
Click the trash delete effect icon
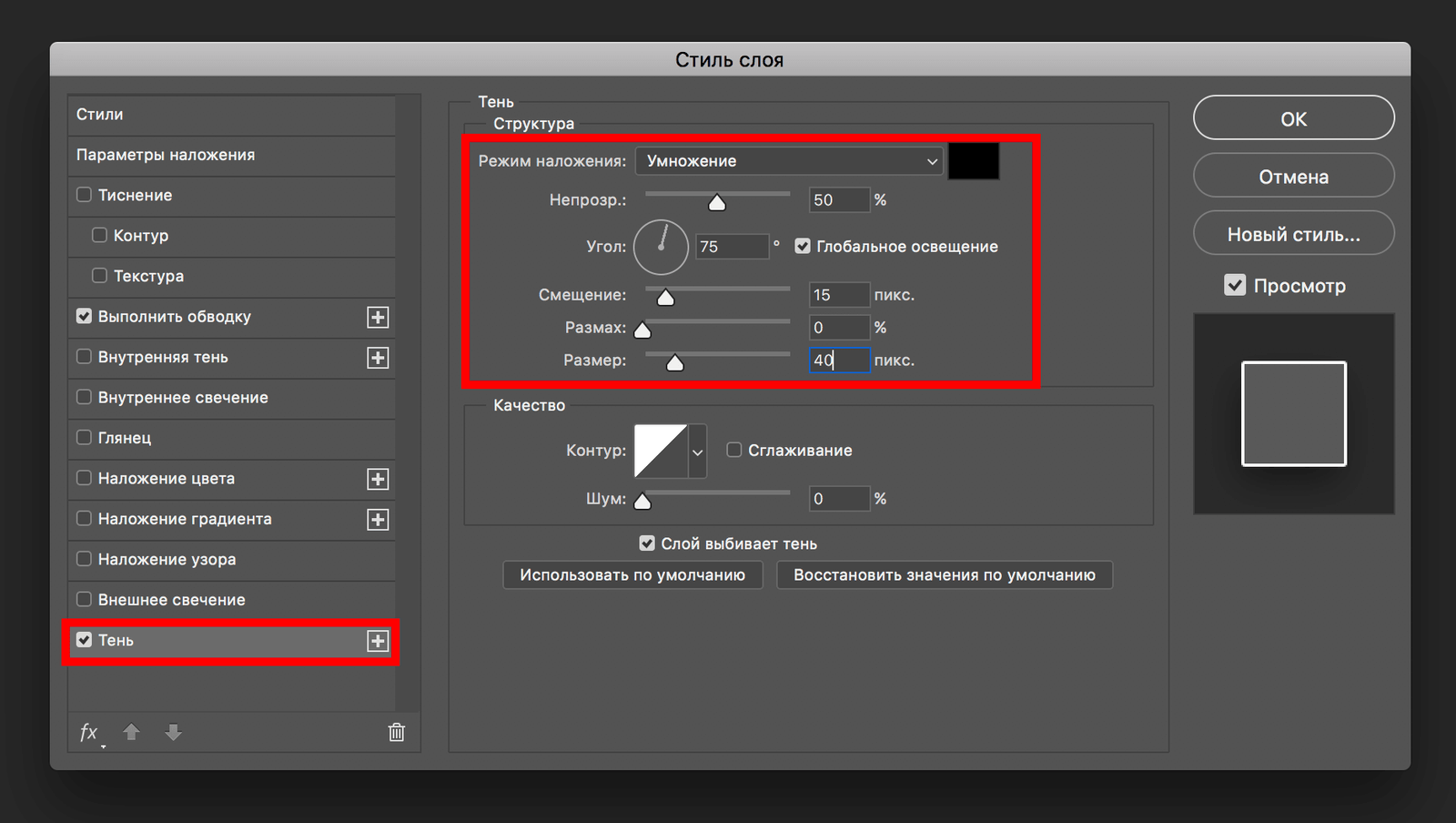coord(397,733)
